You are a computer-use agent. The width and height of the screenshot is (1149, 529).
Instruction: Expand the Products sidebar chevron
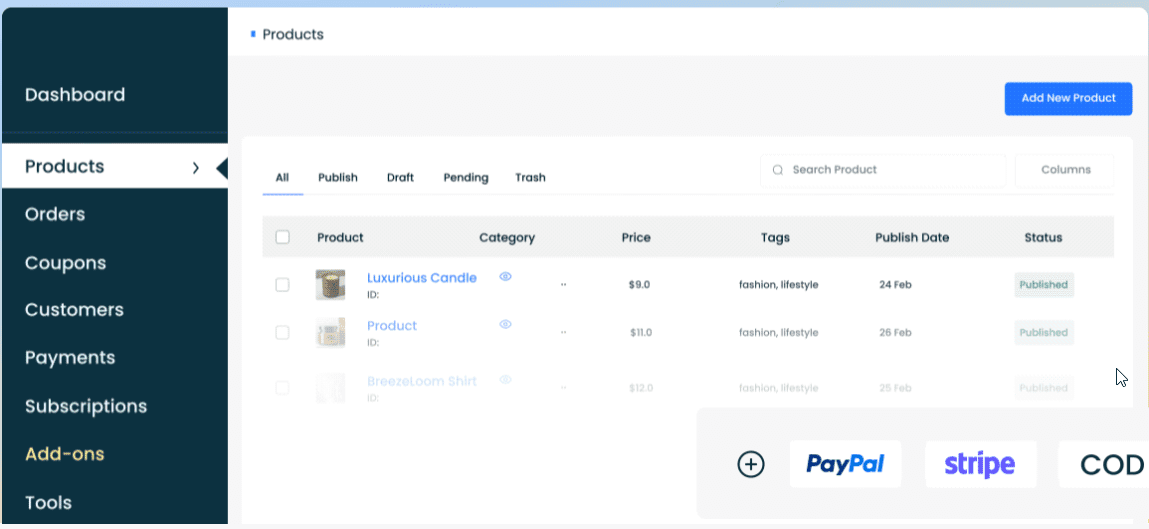(196, 168)
